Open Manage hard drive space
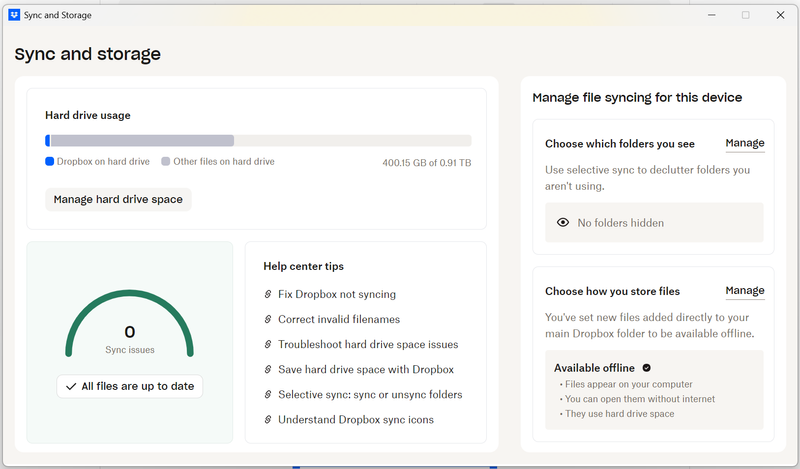800x469 pixels. (118, 199)
